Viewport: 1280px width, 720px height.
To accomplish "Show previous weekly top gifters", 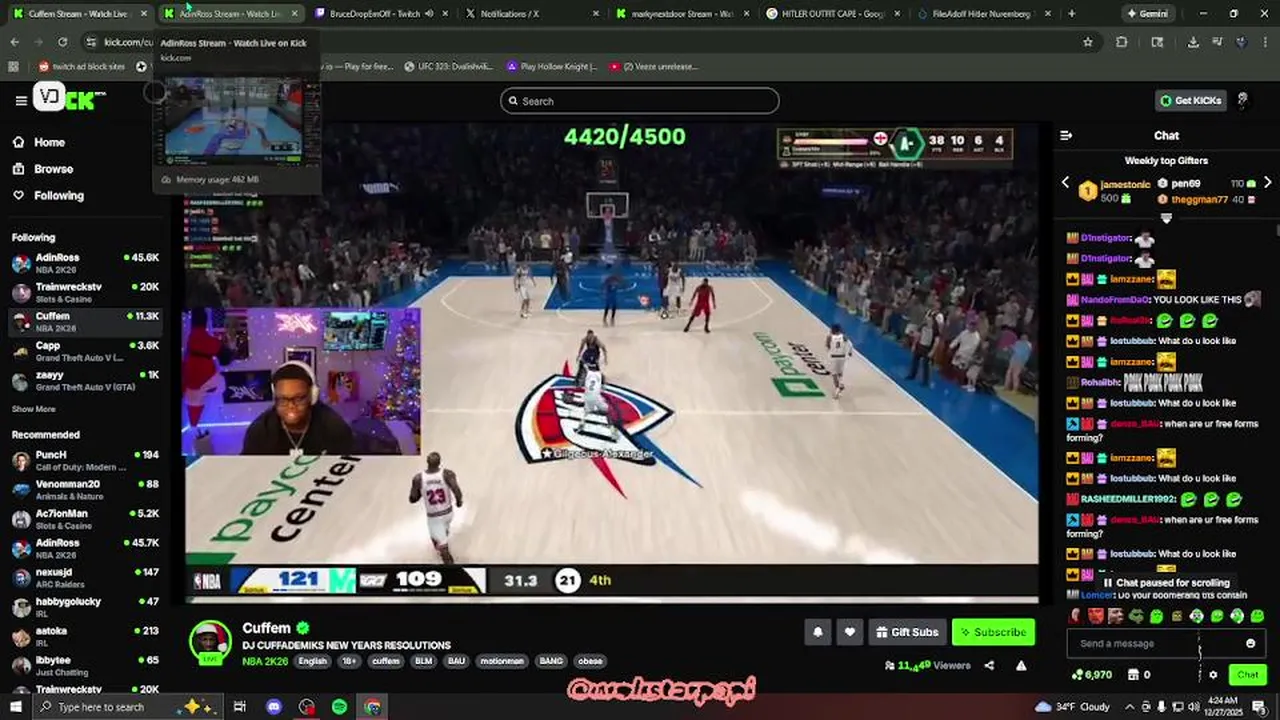I will pos(1065,183).
